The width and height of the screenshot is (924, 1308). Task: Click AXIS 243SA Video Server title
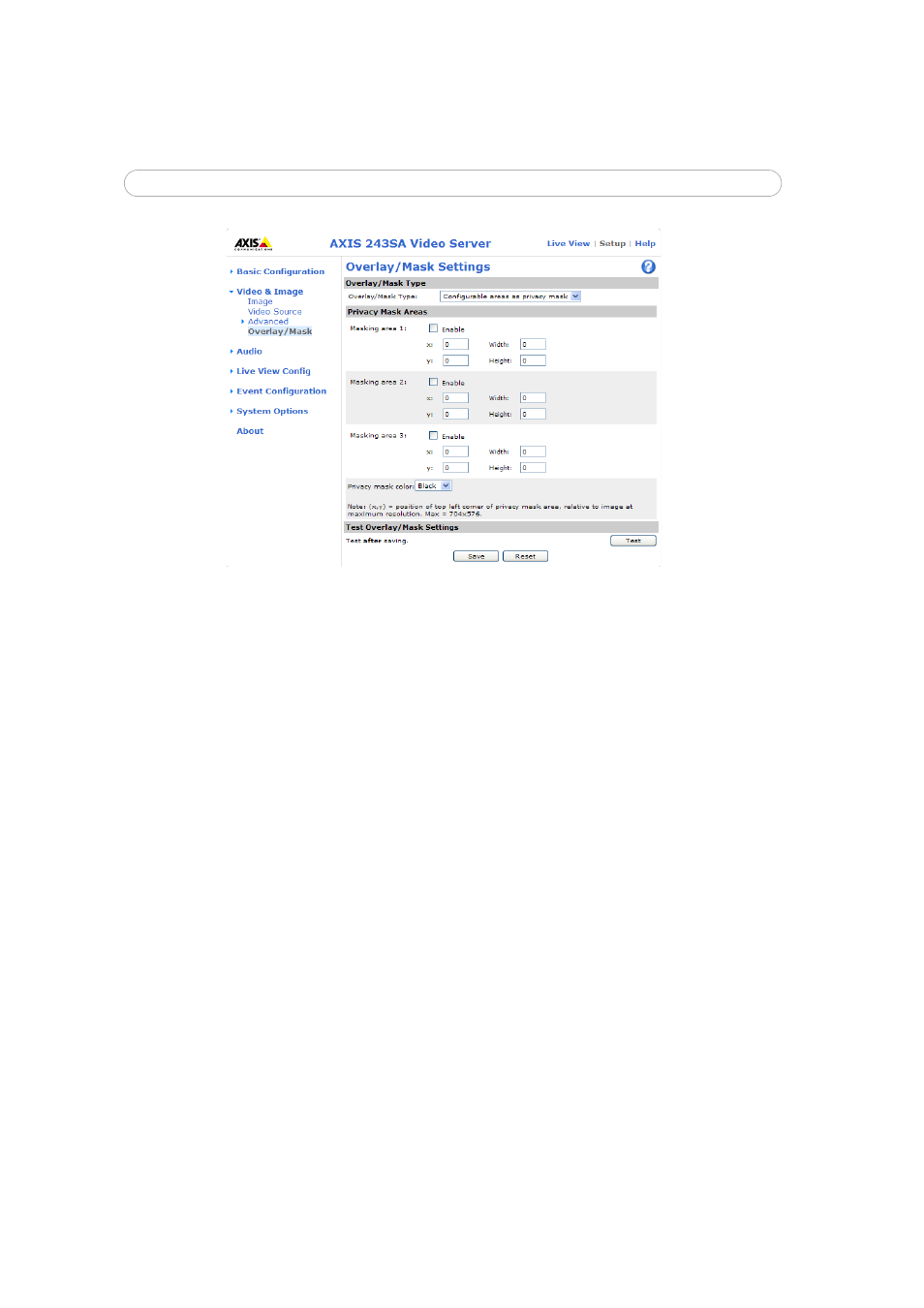click(x=410, y=244)
